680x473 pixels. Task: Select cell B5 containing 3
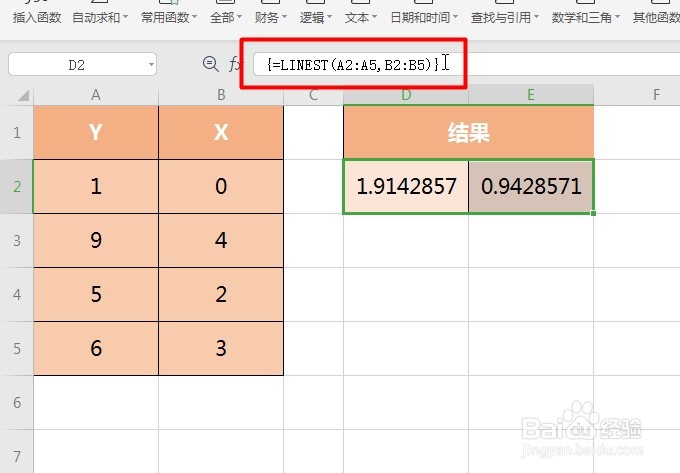(221, 349)
